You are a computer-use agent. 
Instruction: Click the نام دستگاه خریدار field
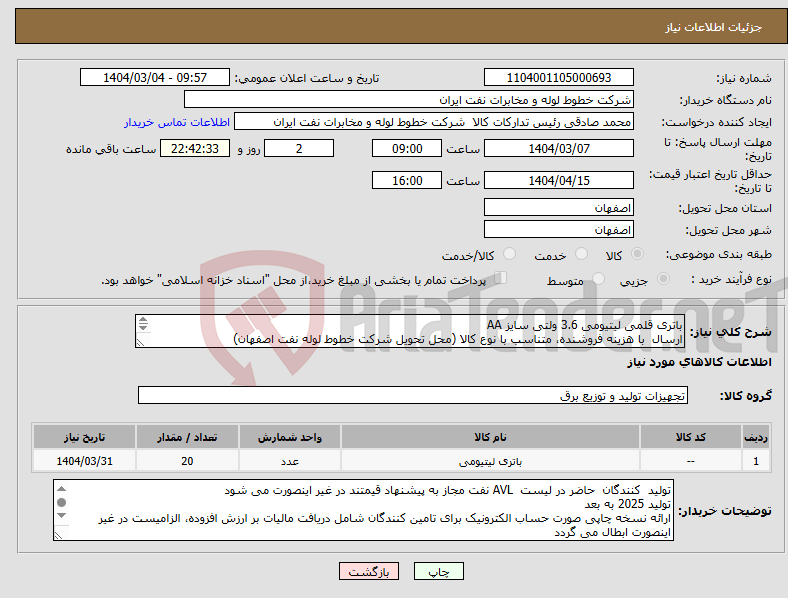pos(409,99)
